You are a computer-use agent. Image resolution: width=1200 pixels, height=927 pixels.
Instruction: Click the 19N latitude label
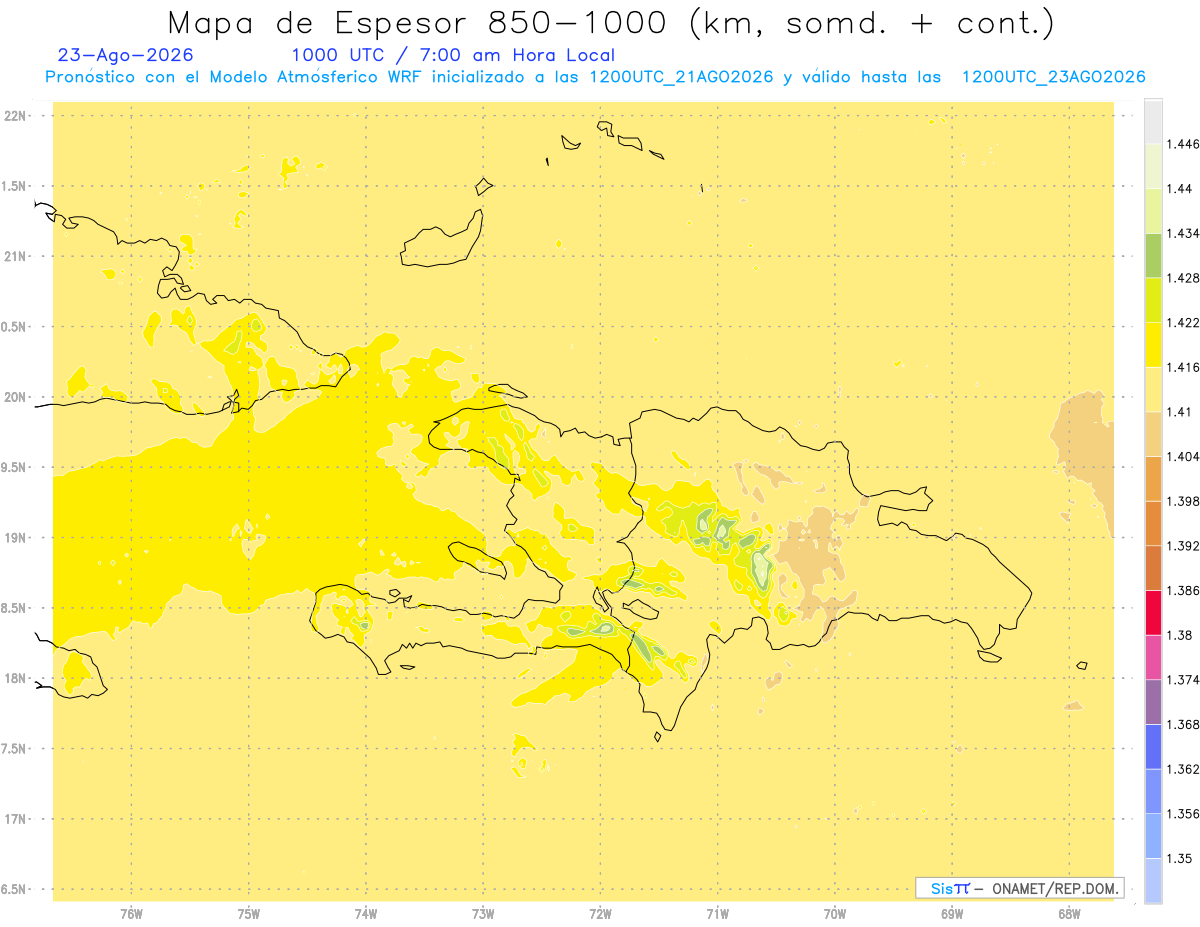pos(16,538)
